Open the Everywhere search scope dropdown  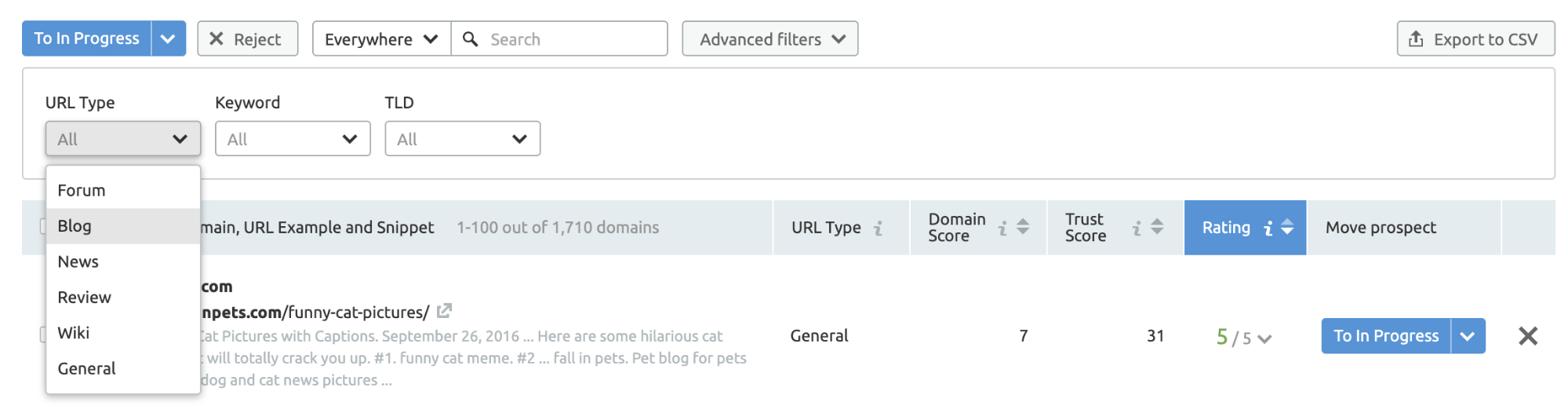[x=382, y=38]
